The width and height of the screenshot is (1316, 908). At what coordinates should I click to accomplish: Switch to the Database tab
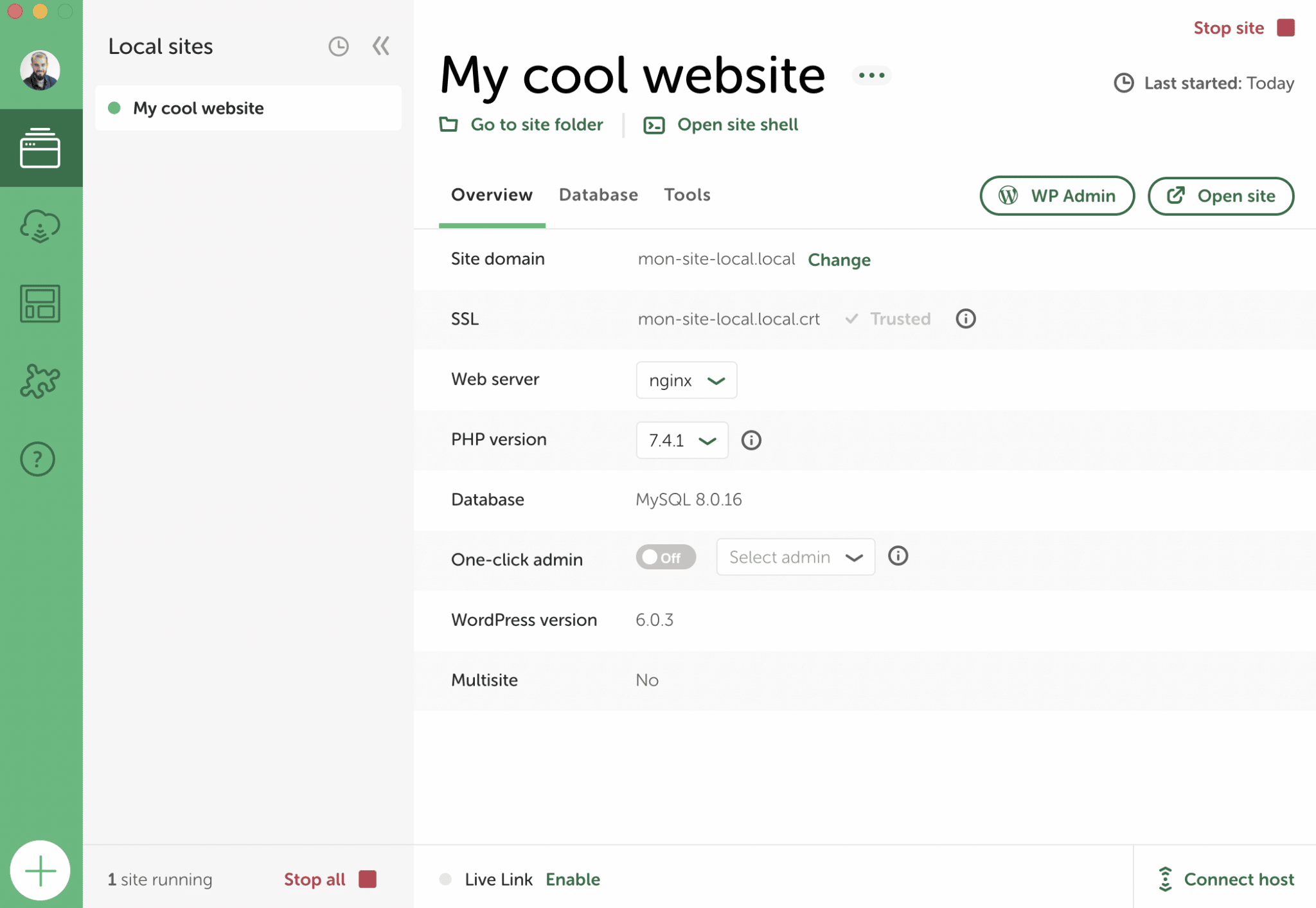(598, 195)
